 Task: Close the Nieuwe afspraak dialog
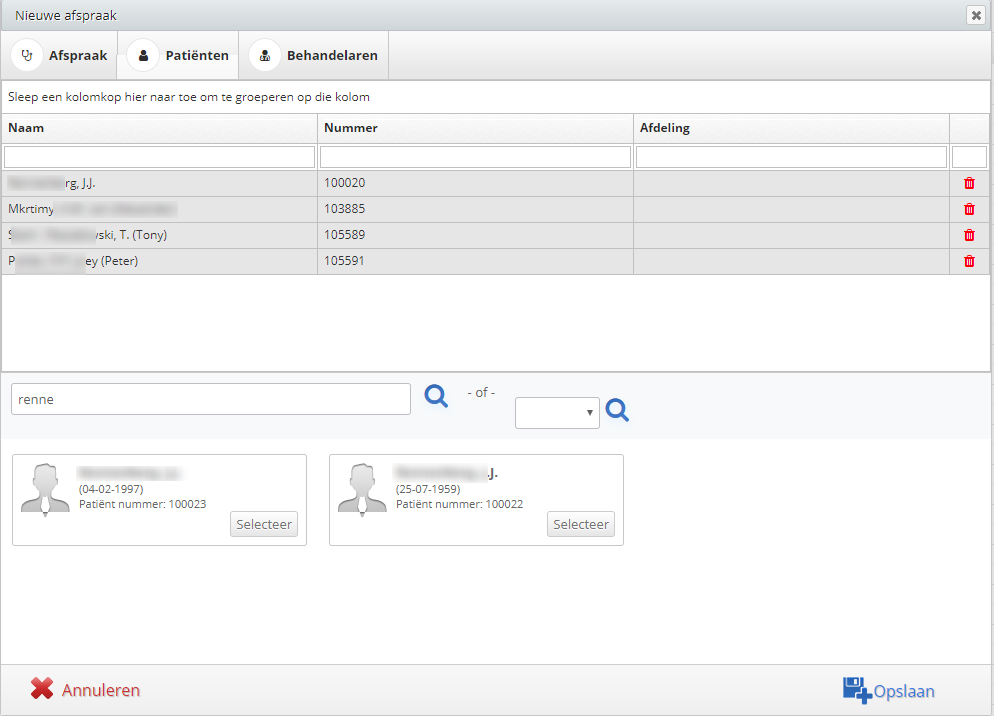tap(976, 15)
